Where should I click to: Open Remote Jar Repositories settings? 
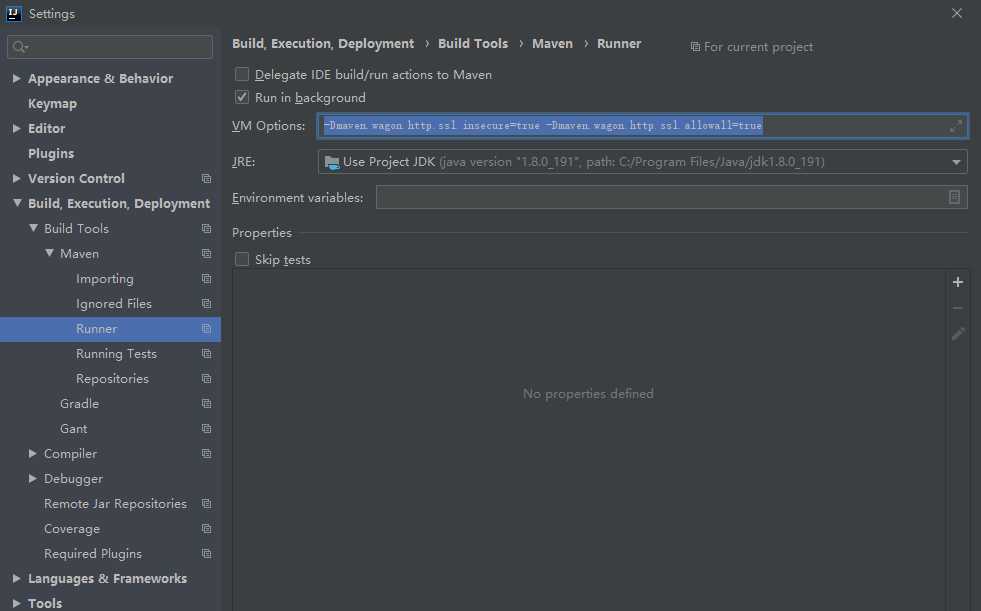pyautogui.click(x=115, y=504)
